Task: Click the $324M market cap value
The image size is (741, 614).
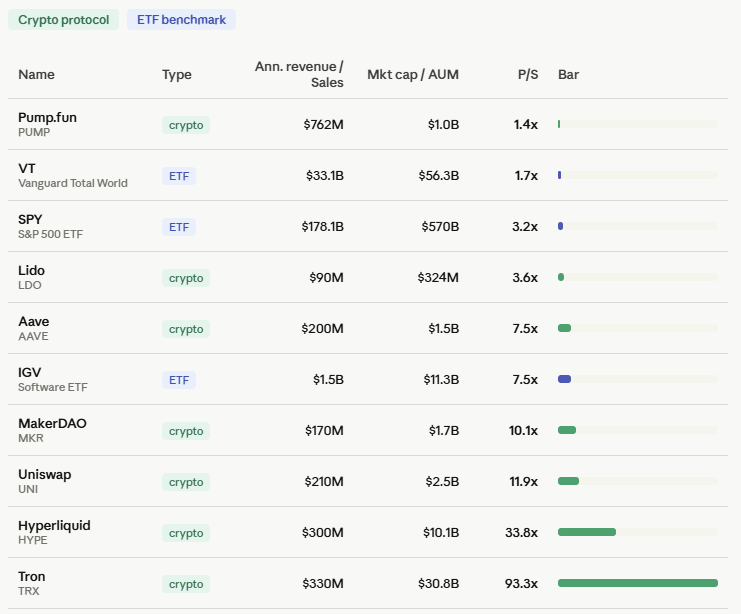Action: [438, 278]
